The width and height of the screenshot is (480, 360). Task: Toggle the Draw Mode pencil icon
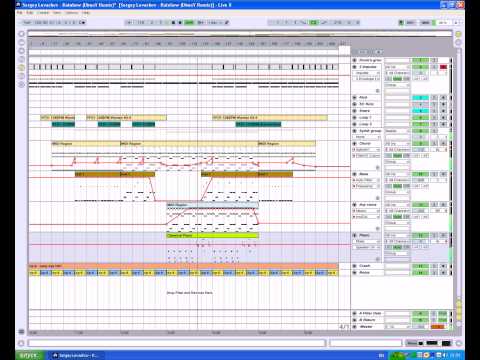[x=227, y=23]
